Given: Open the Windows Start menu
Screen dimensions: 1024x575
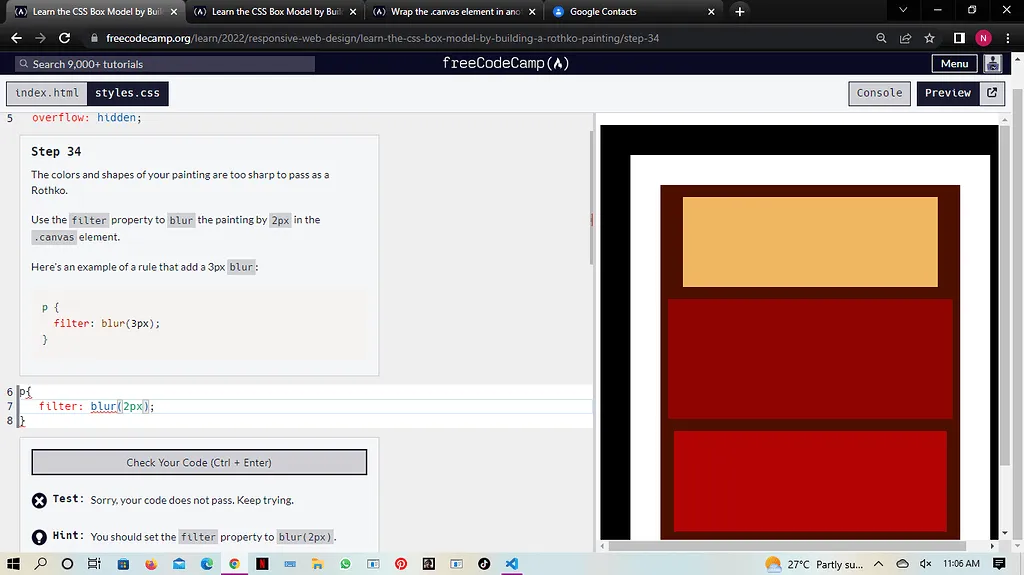Looking at the screenshot, I should 13,563.
